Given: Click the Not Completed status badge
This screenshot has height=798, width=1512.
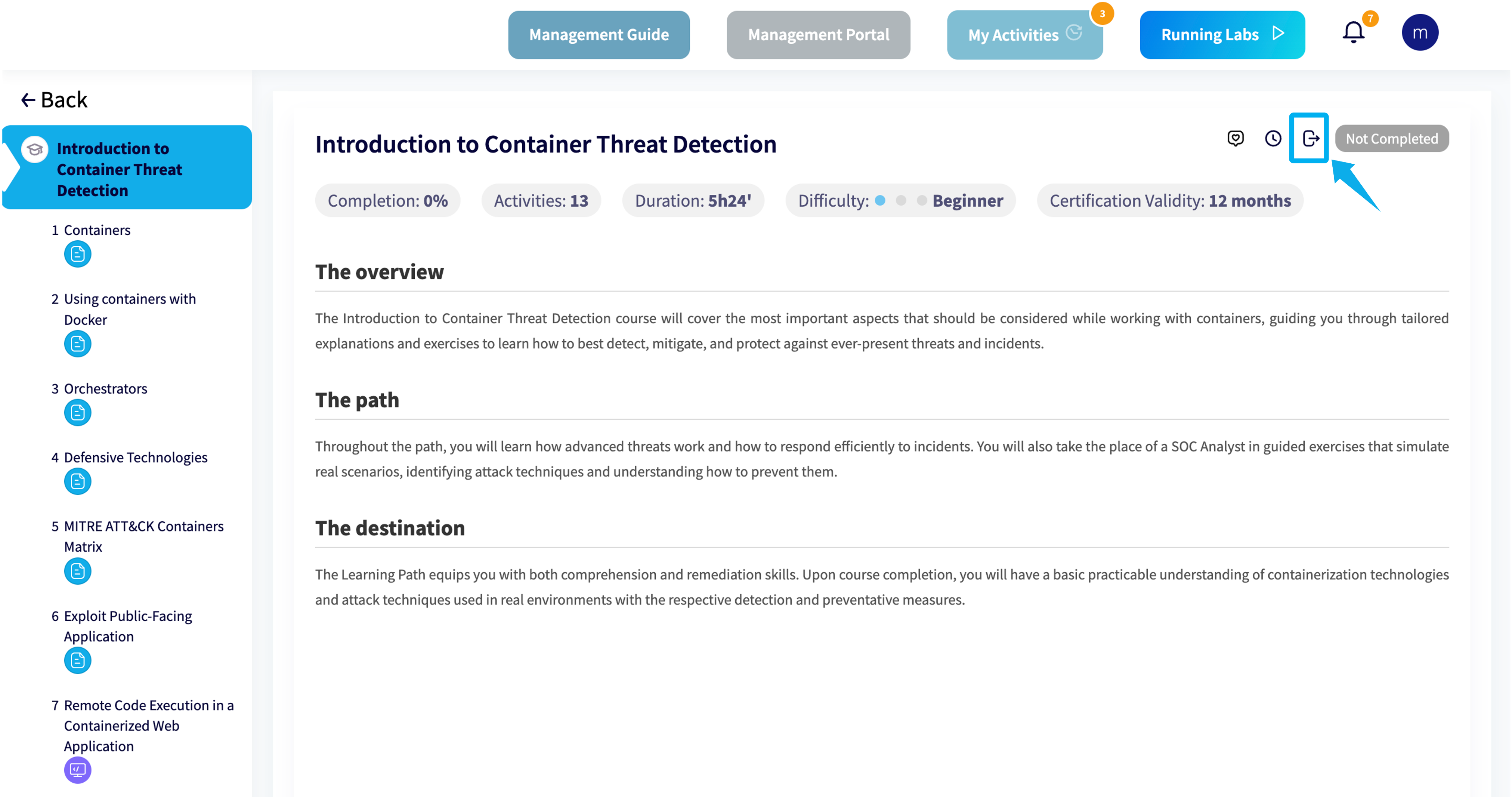Looking at the screenshot, I should click(x=1391, y=139).
